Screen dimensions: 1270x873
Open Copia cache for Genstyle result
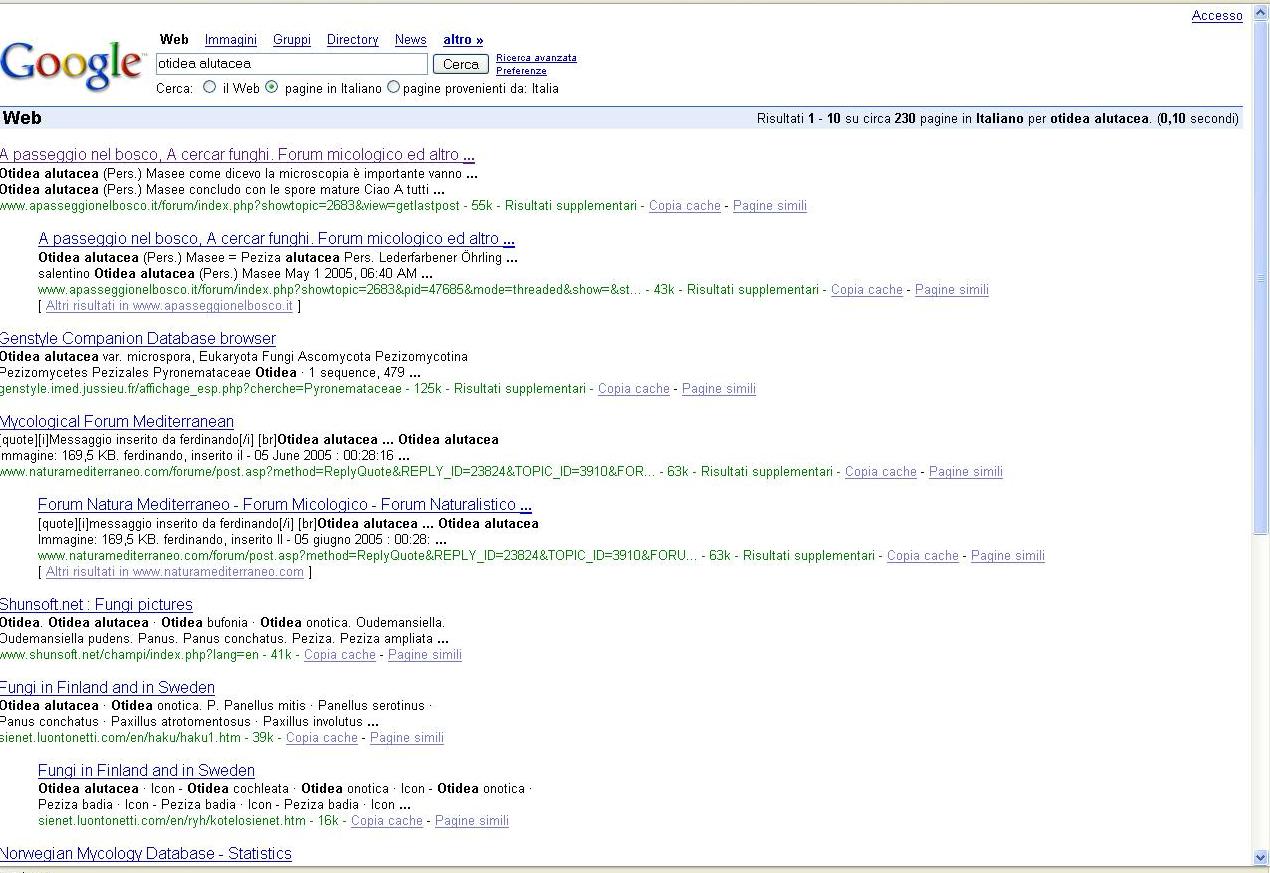[634, 389]
